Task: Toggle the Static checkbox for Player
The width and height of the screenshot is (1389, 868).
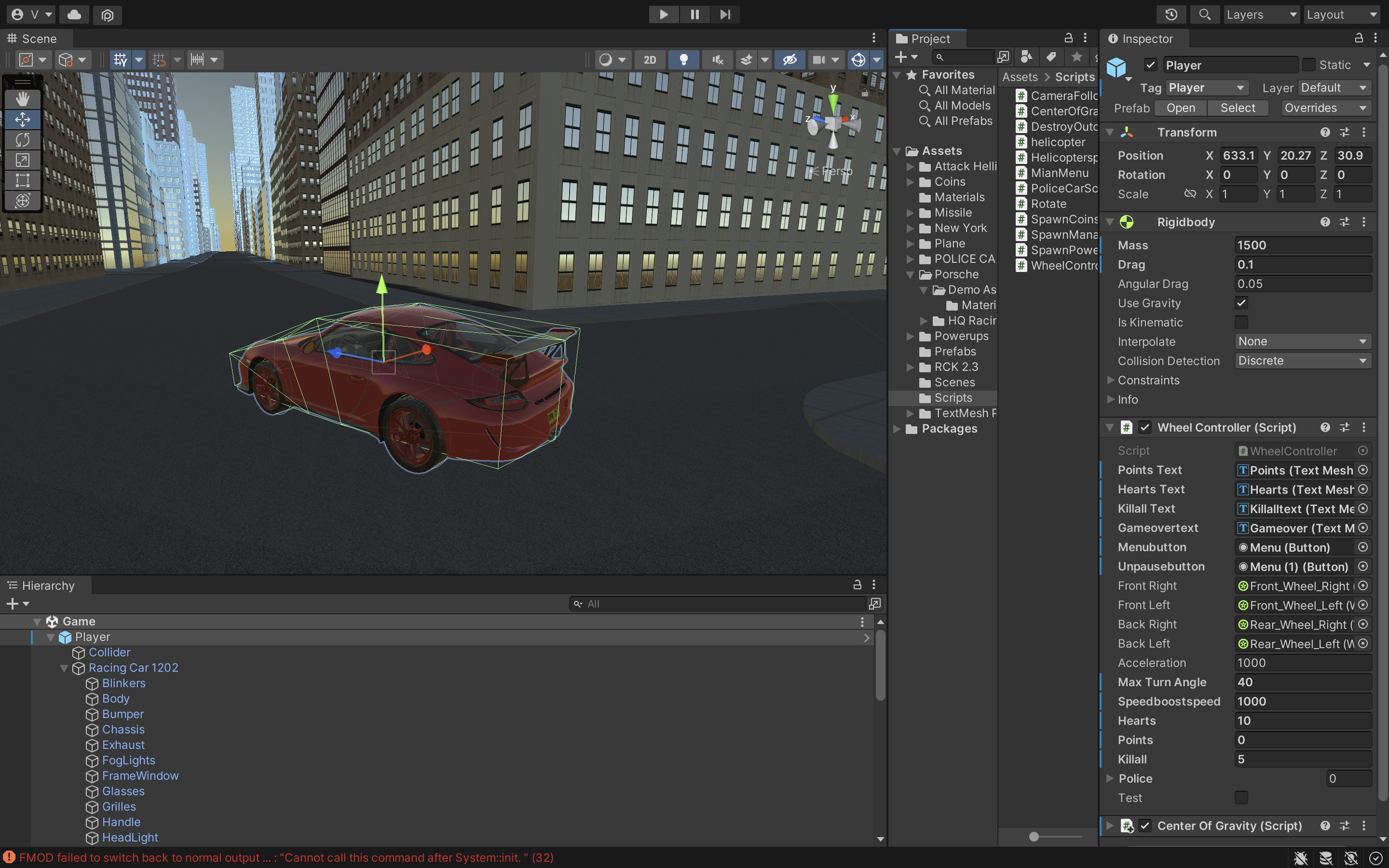Action: pos(1308,65)
